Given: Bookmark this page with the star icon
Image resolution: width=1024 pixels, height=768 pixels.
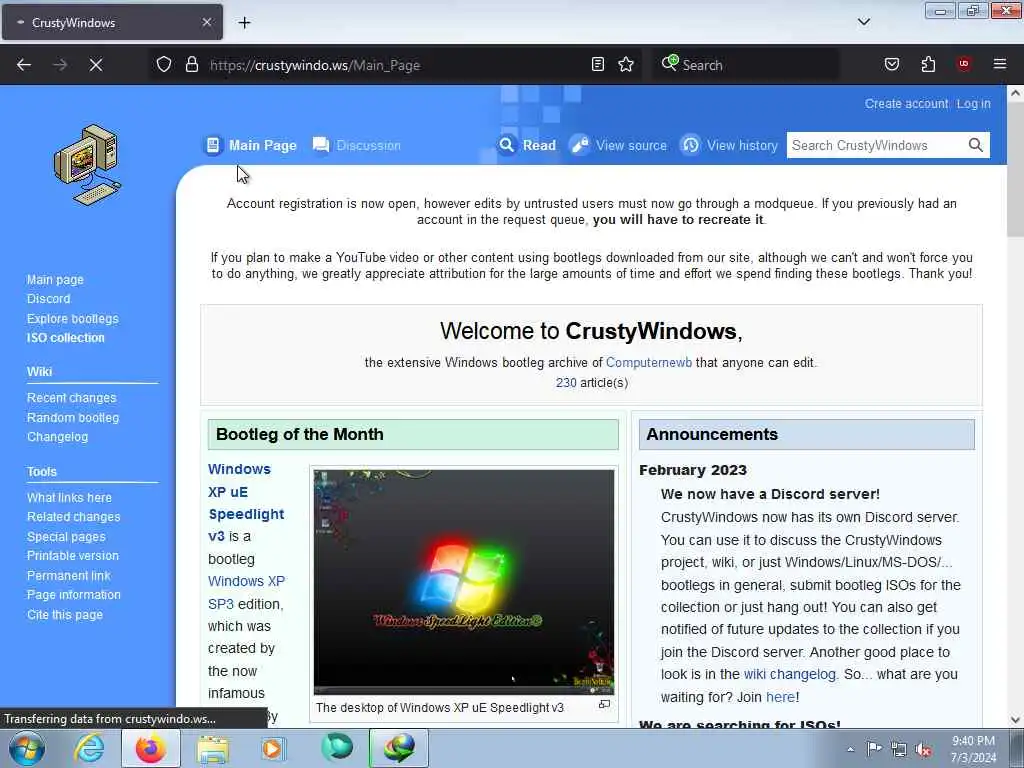Looking at the screenshot, I should point(626,65).
